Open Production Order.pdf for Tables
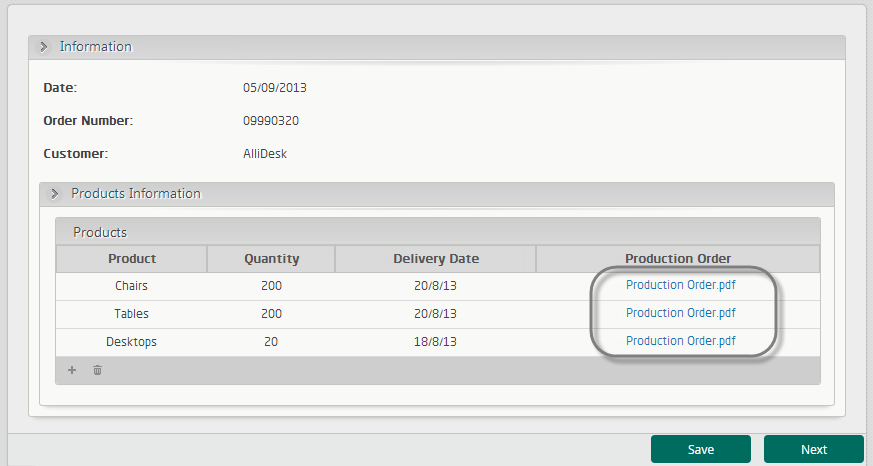 point(681,313)
